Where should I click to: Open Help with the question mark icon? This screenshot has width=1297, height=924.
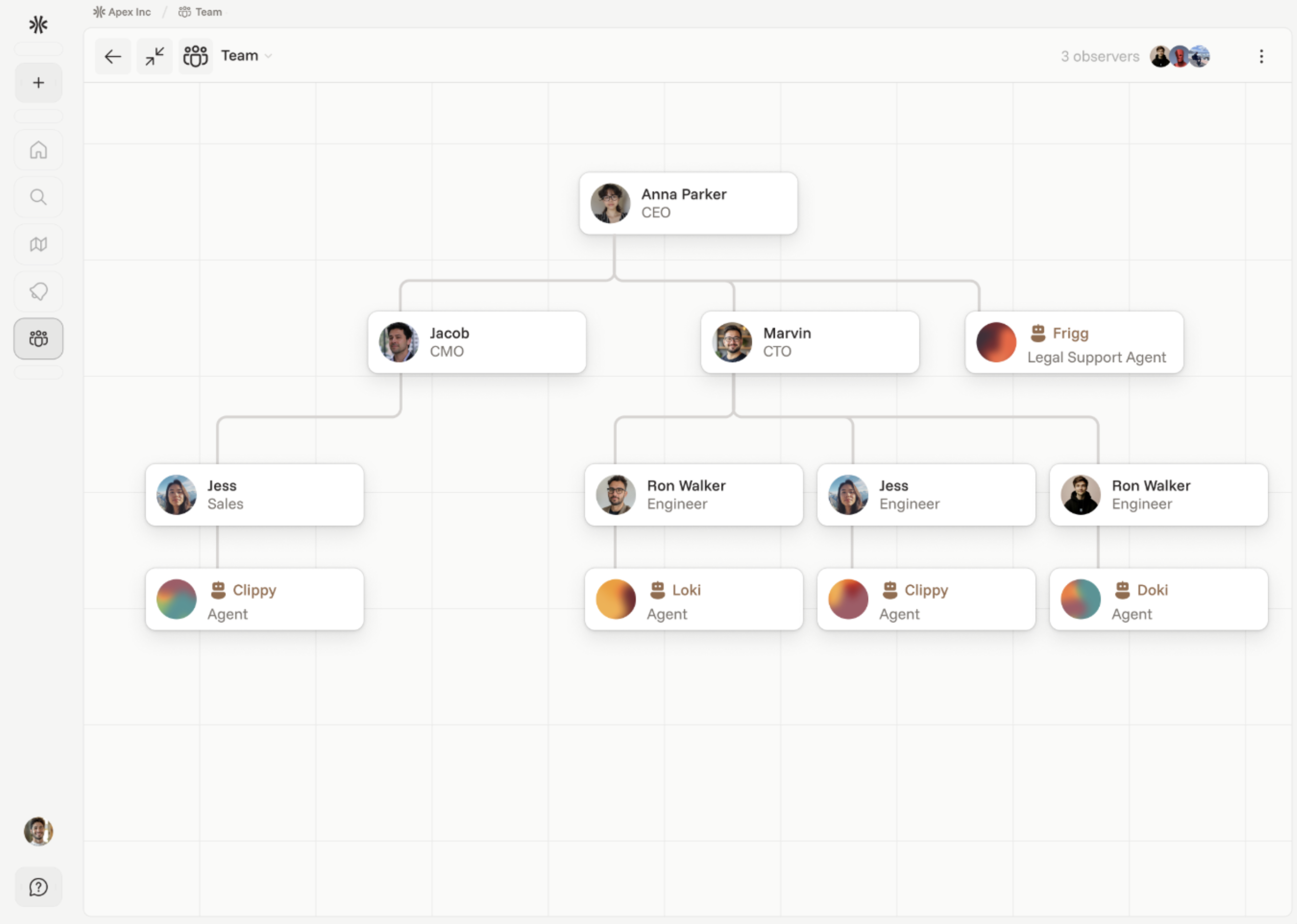(38, 887)
